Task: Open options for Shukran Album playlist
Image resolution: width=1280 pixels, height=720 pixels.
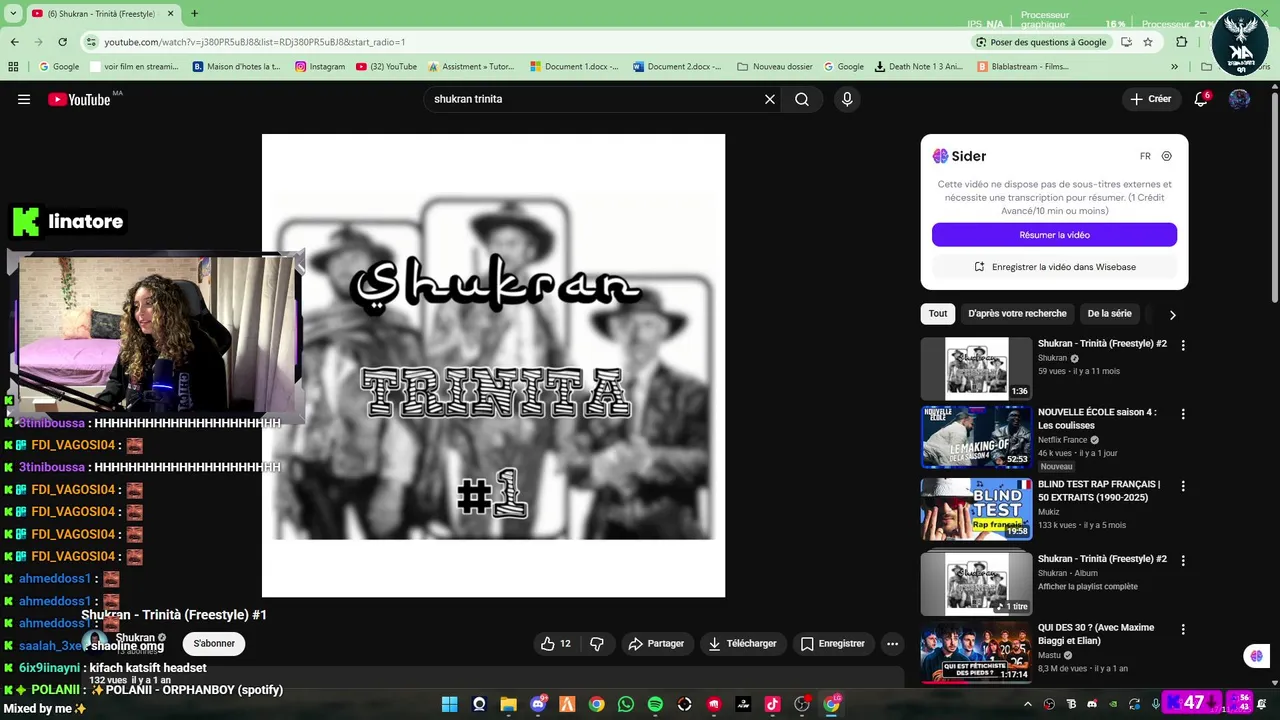Action: coord(1183,561)
